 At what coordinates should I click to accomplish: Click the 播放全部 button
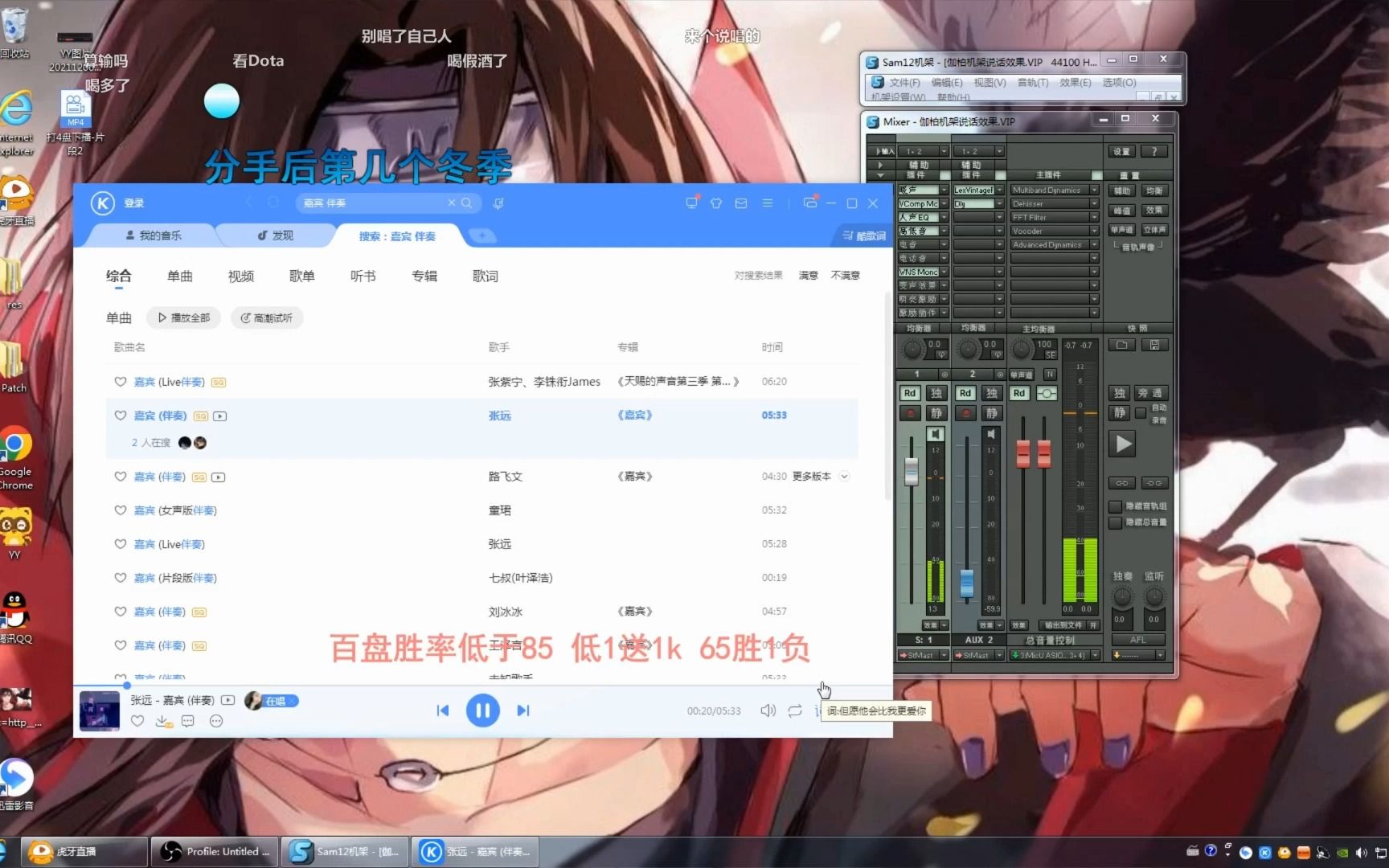tap(184, 317)
